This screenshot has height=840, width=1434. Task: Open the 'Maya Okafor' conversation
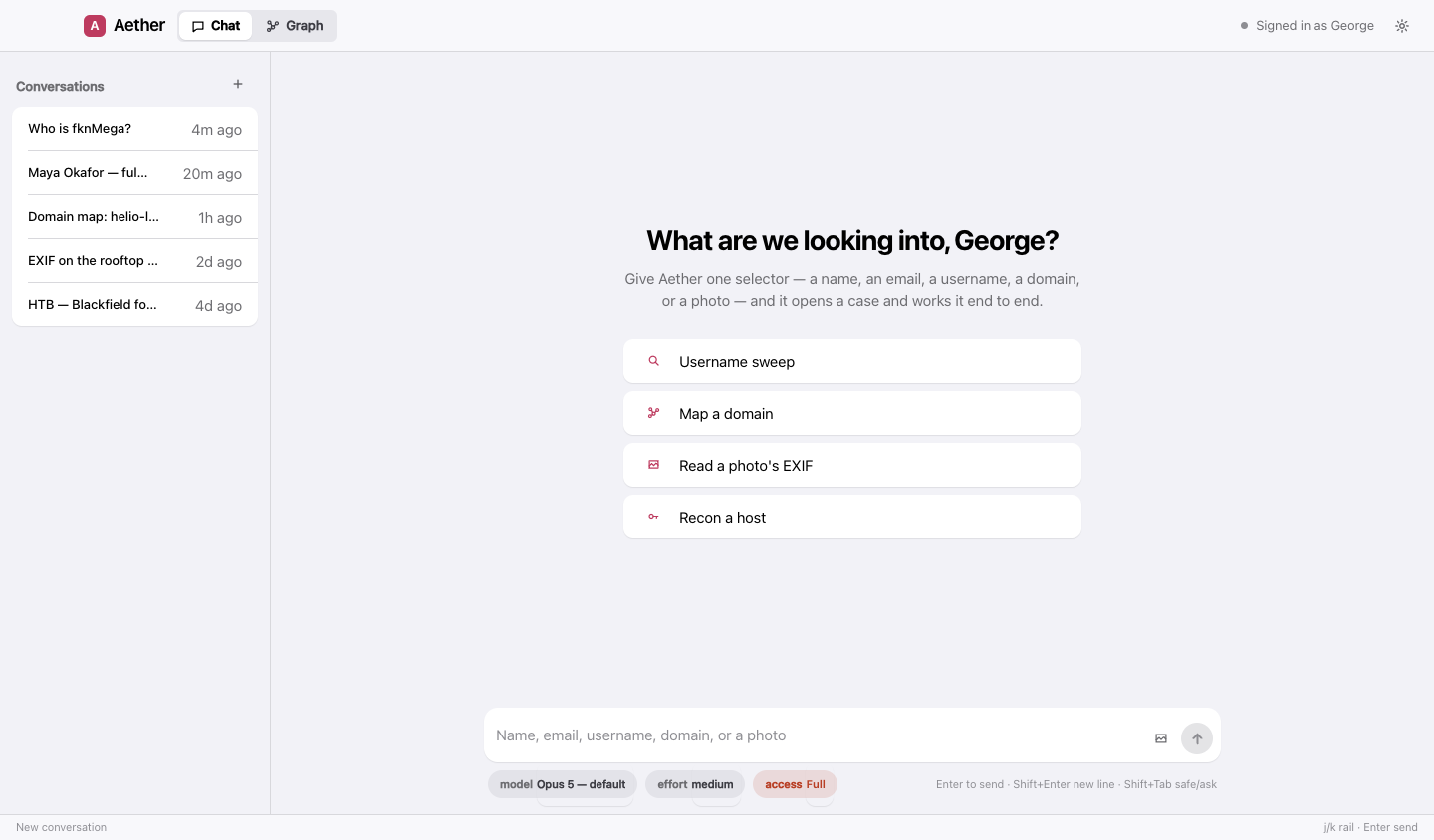point(134,173)
